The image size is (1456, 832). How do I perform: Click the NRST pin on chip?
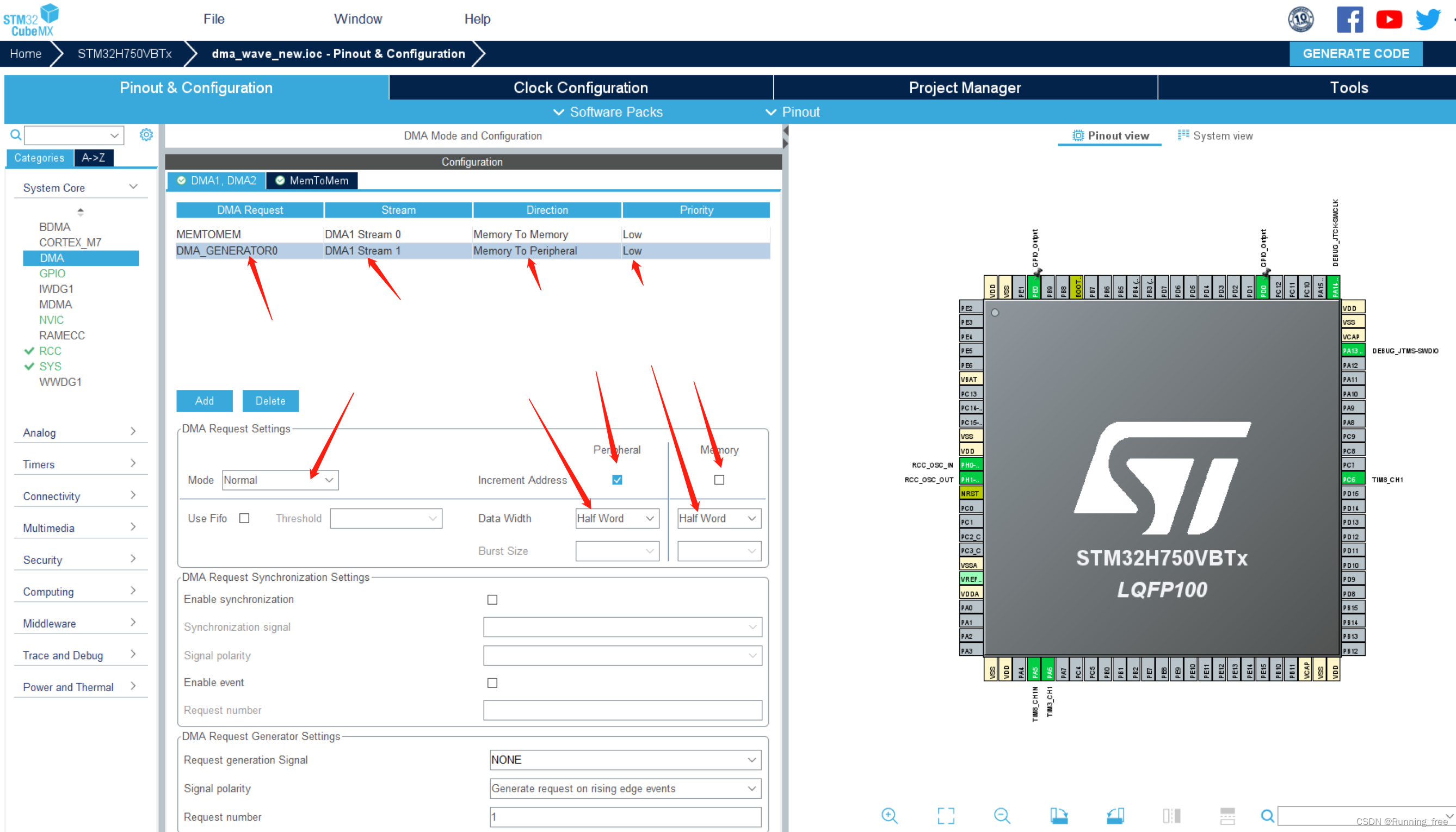click(x=971, y=493)
